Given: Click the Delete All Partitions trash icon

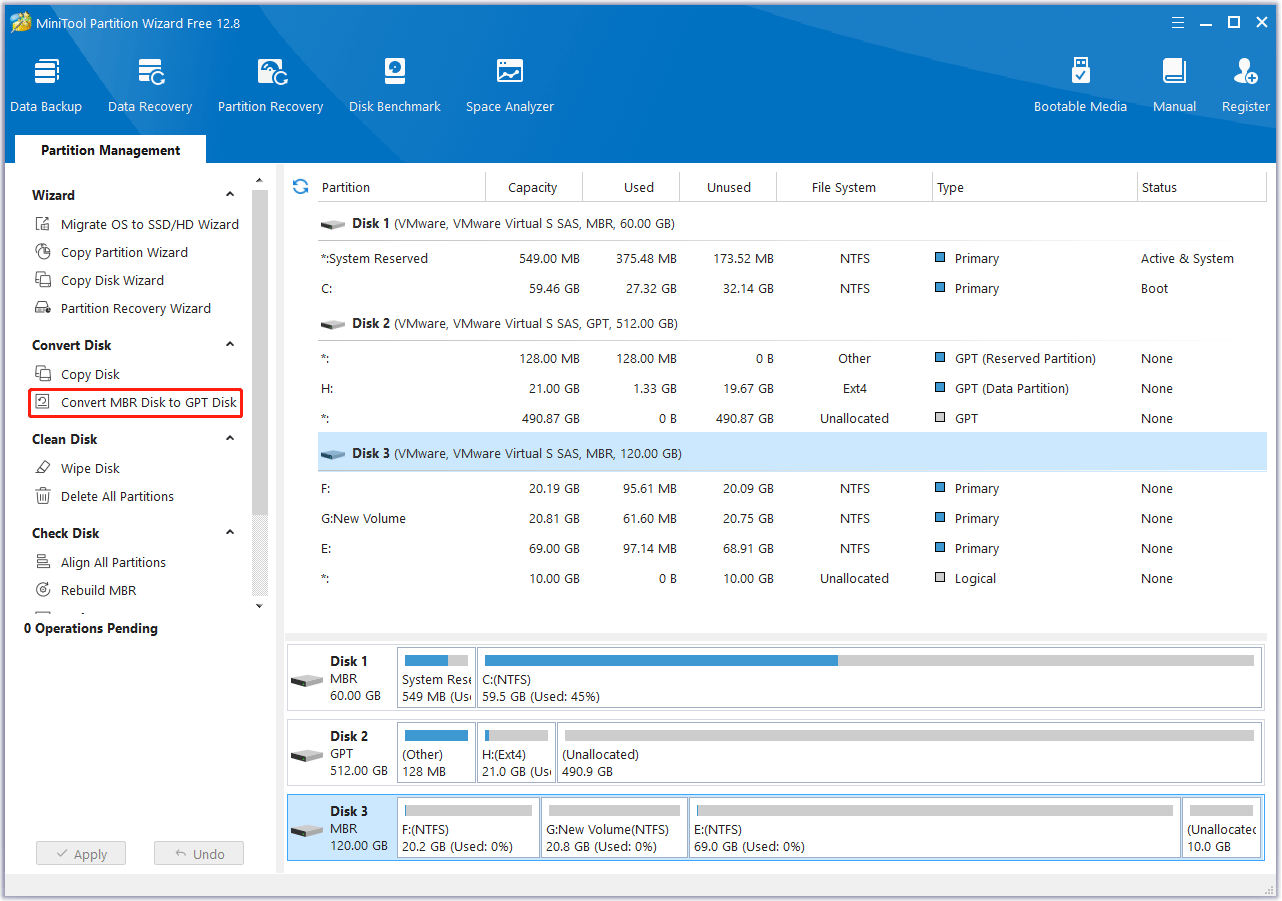Looking at the screenshot, I should 43,496.
